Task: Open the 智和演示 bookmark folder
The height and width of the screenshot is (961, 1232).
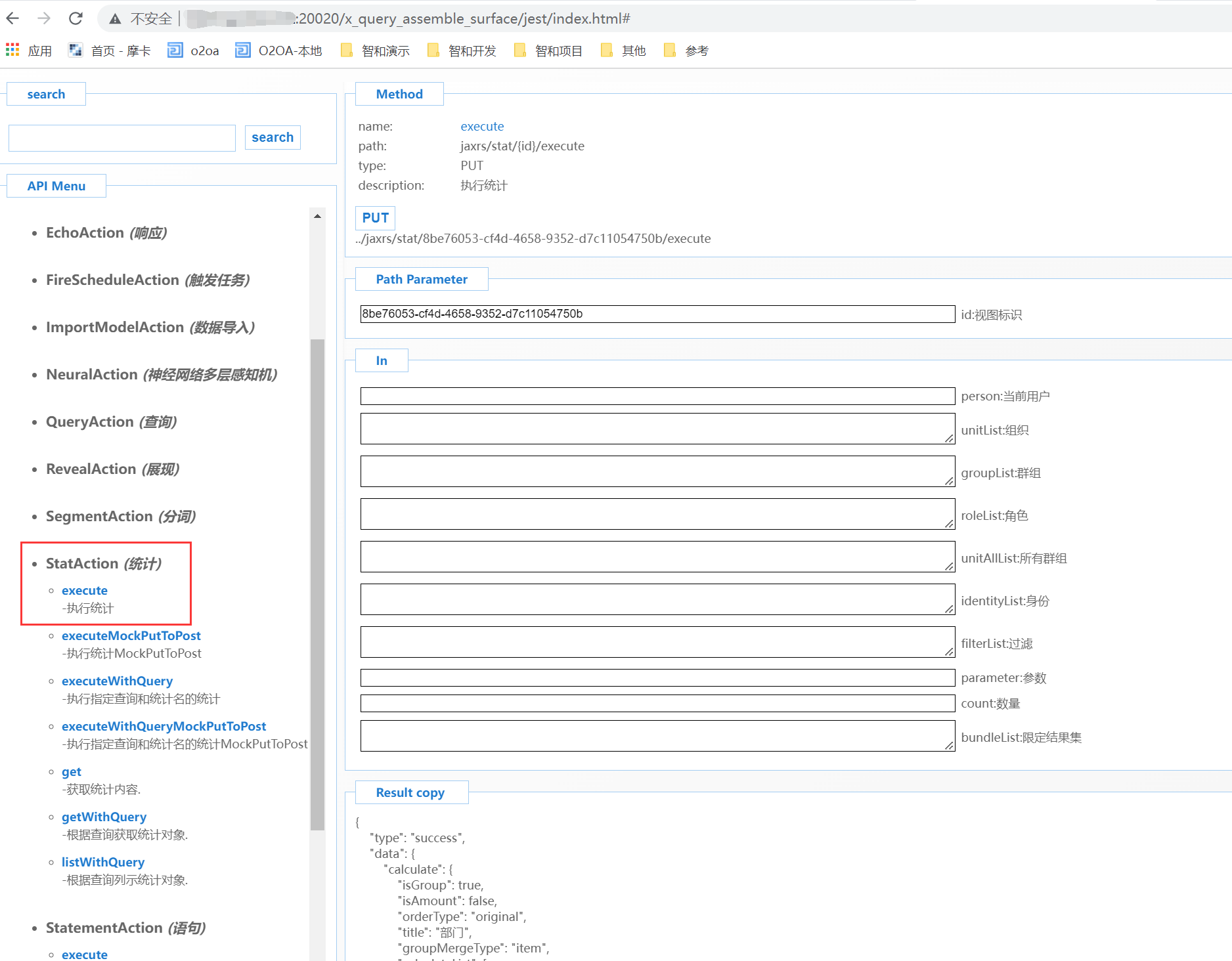Action: [x=375, y=51]
